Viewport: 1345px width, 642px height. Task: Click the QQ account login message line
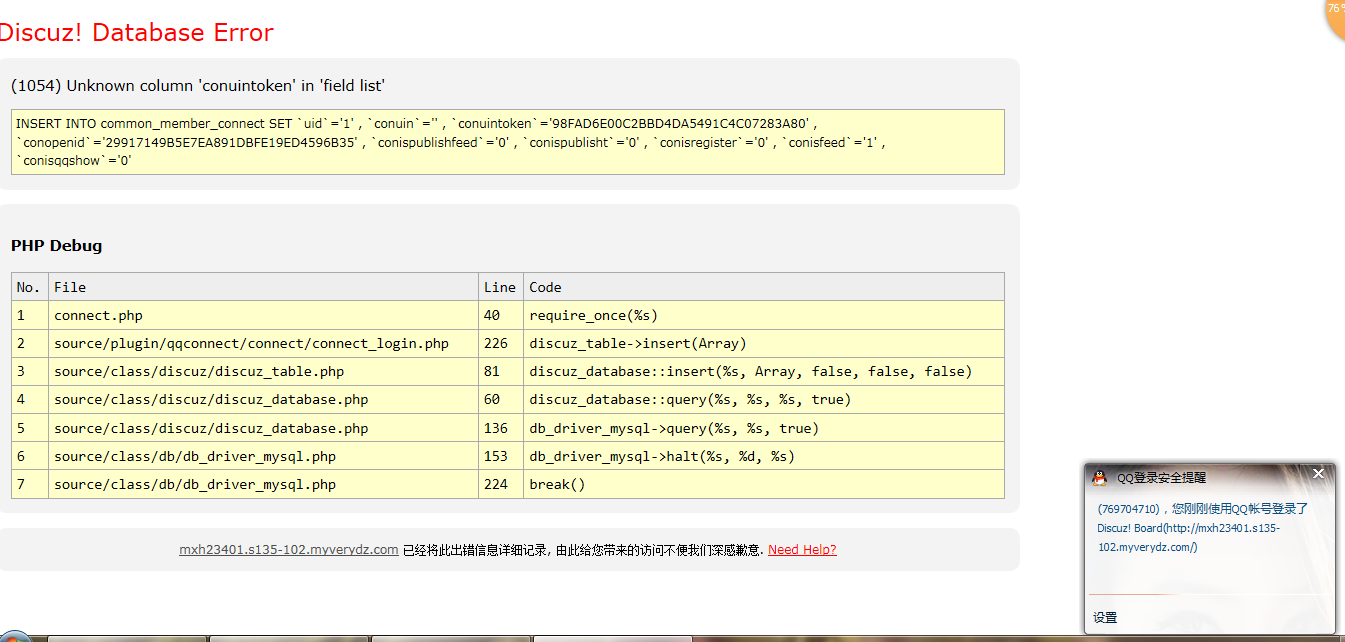1202,509
